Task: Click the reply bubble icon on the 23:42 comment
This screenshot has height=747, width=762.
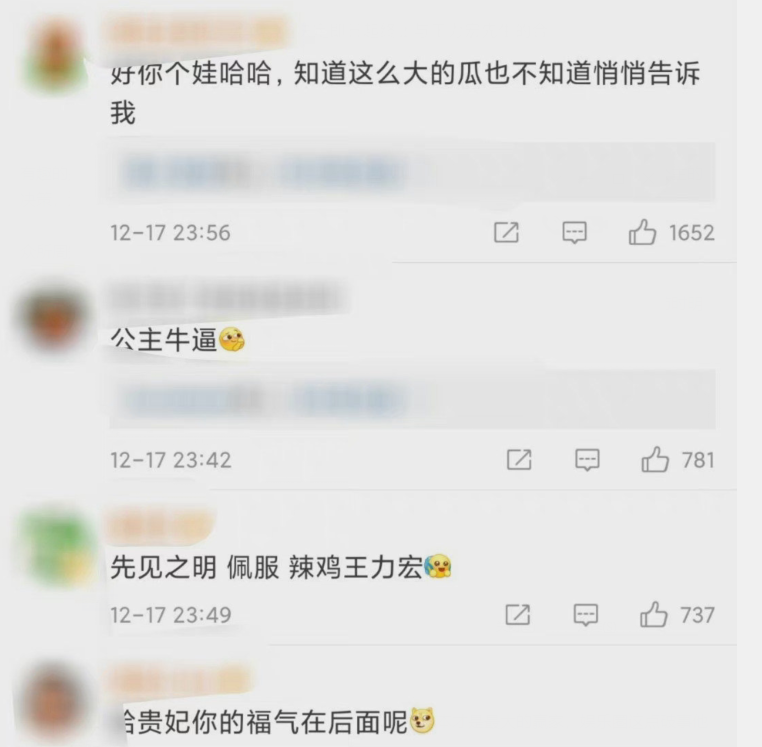Action: click(x=587, y=460)
